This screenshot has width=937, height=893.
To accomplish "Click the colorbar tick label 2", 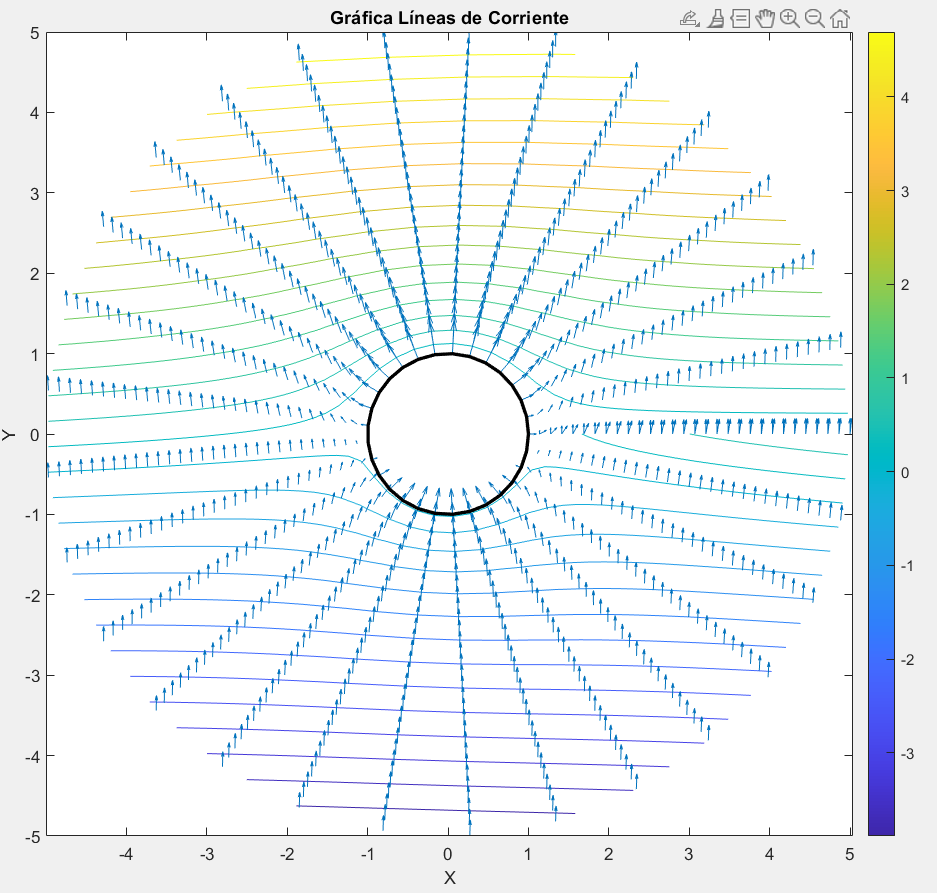I will tap(904, 285).
